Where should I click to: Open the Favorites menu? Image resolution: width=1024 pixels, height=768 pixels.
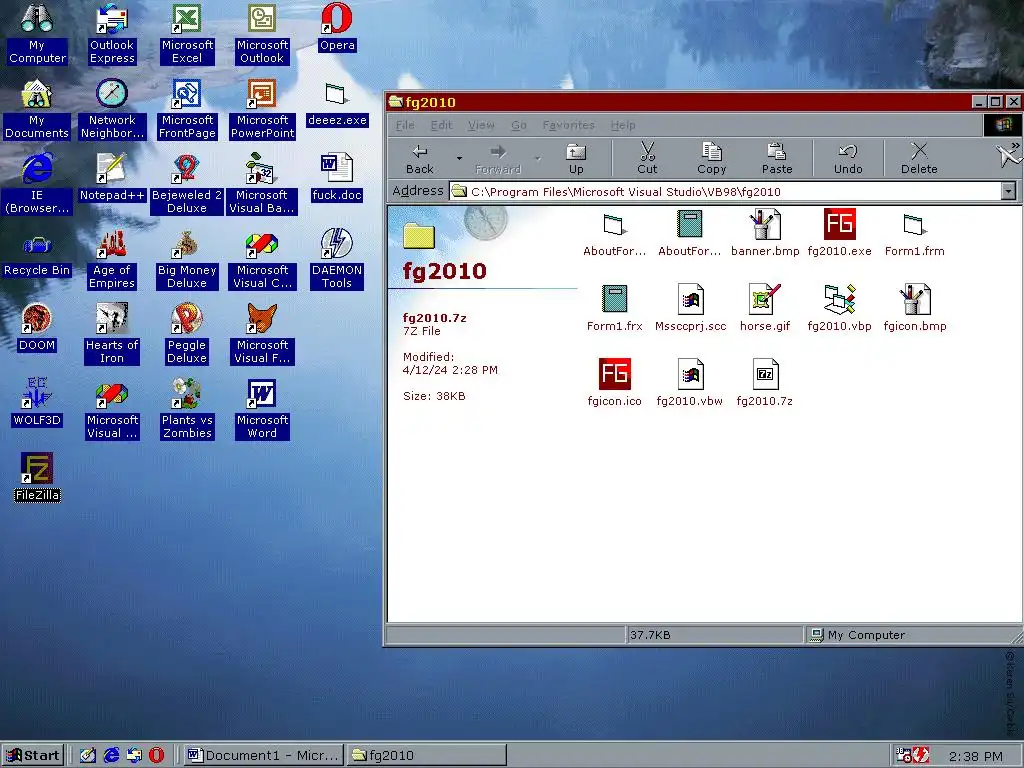pos(568,125)
